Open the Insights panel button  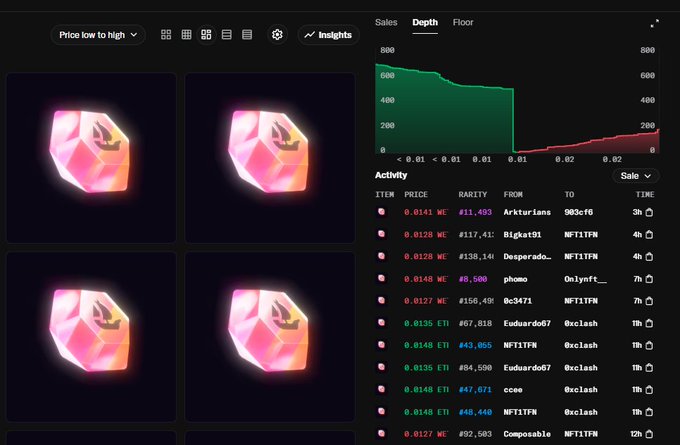point(328,35)
